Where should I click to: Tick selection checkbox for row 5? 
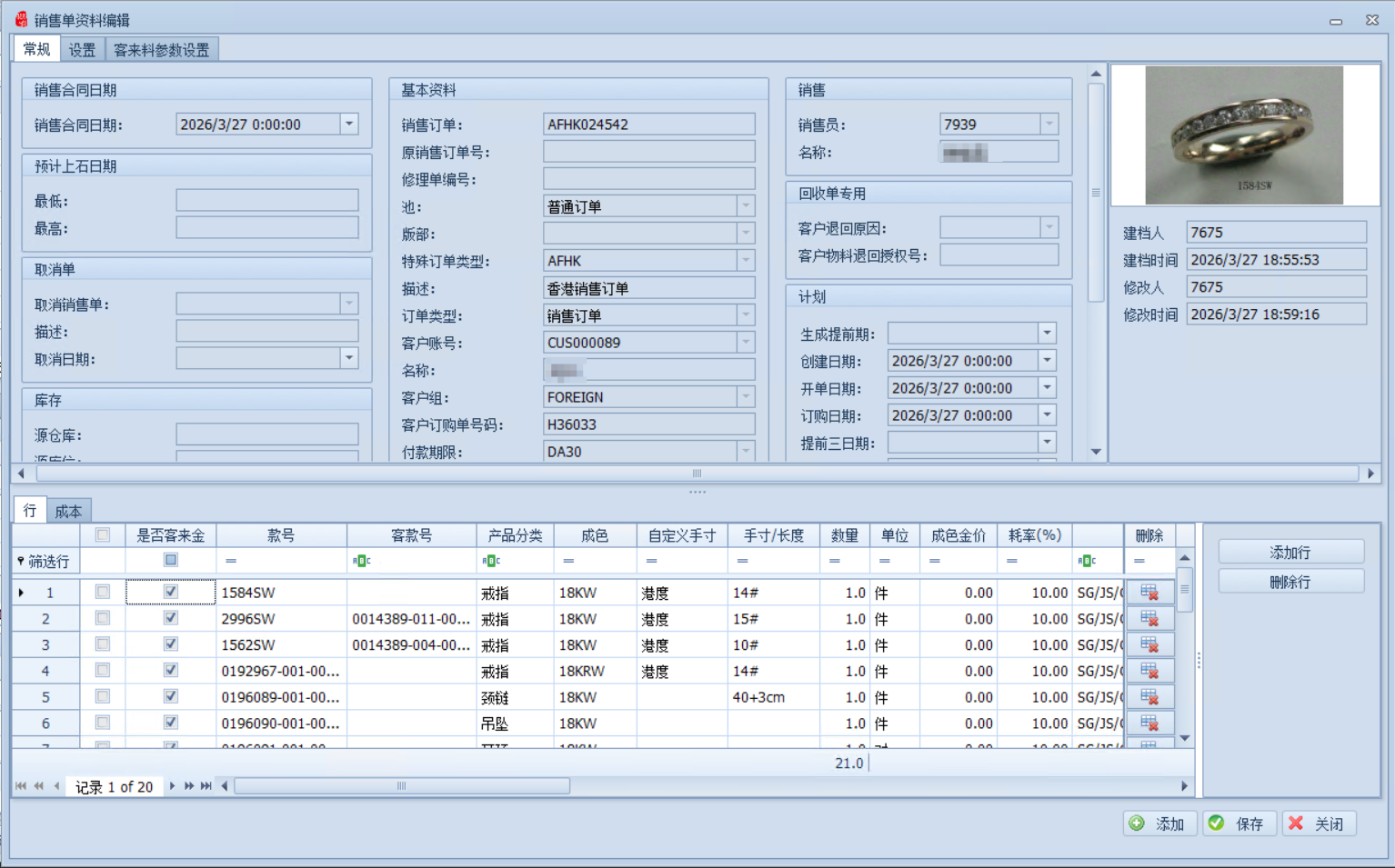point(103,696)
